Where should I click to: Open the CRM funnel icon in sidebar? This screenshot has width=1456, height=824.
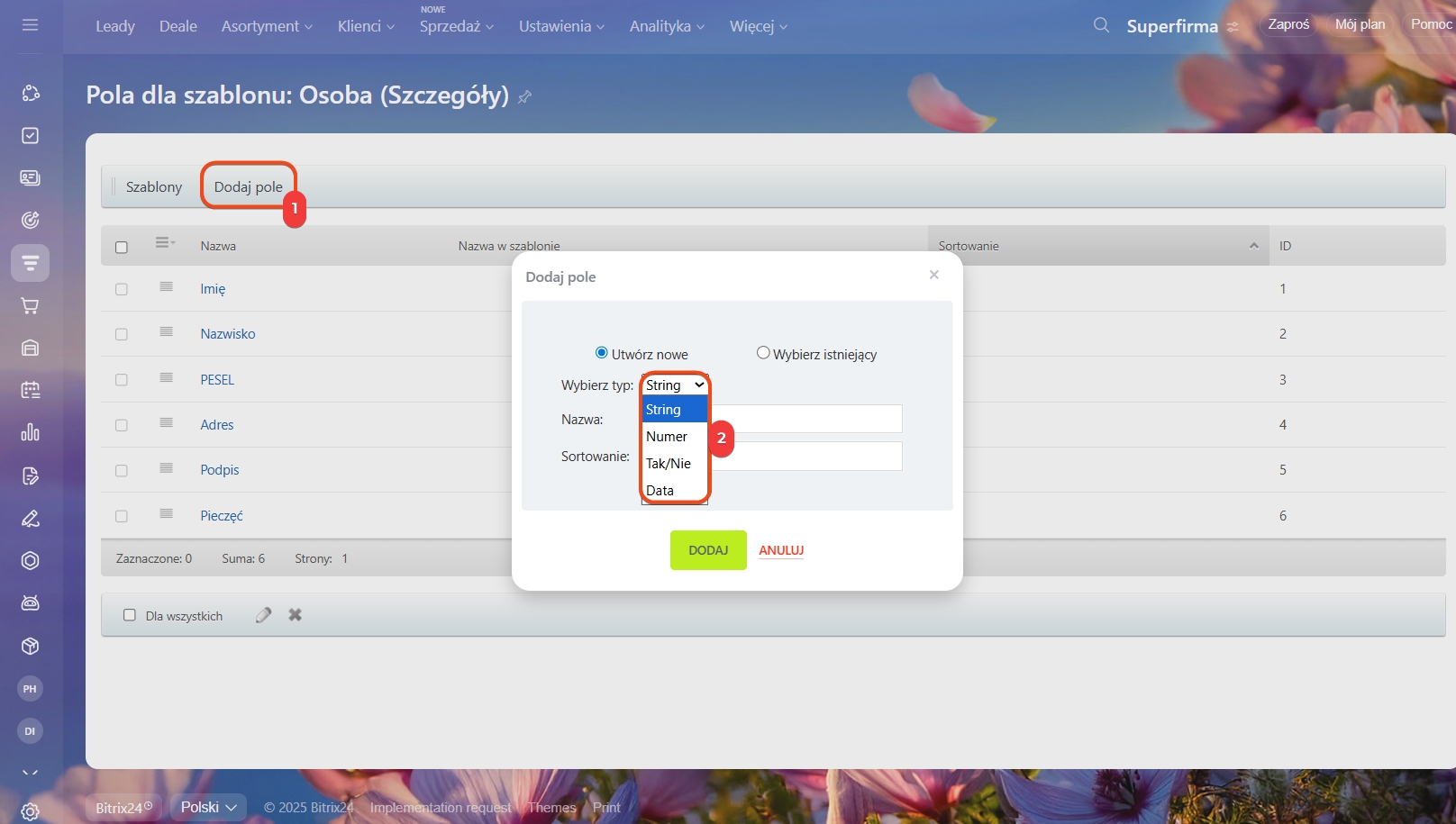pyautogui.click(x=30, y=263)
